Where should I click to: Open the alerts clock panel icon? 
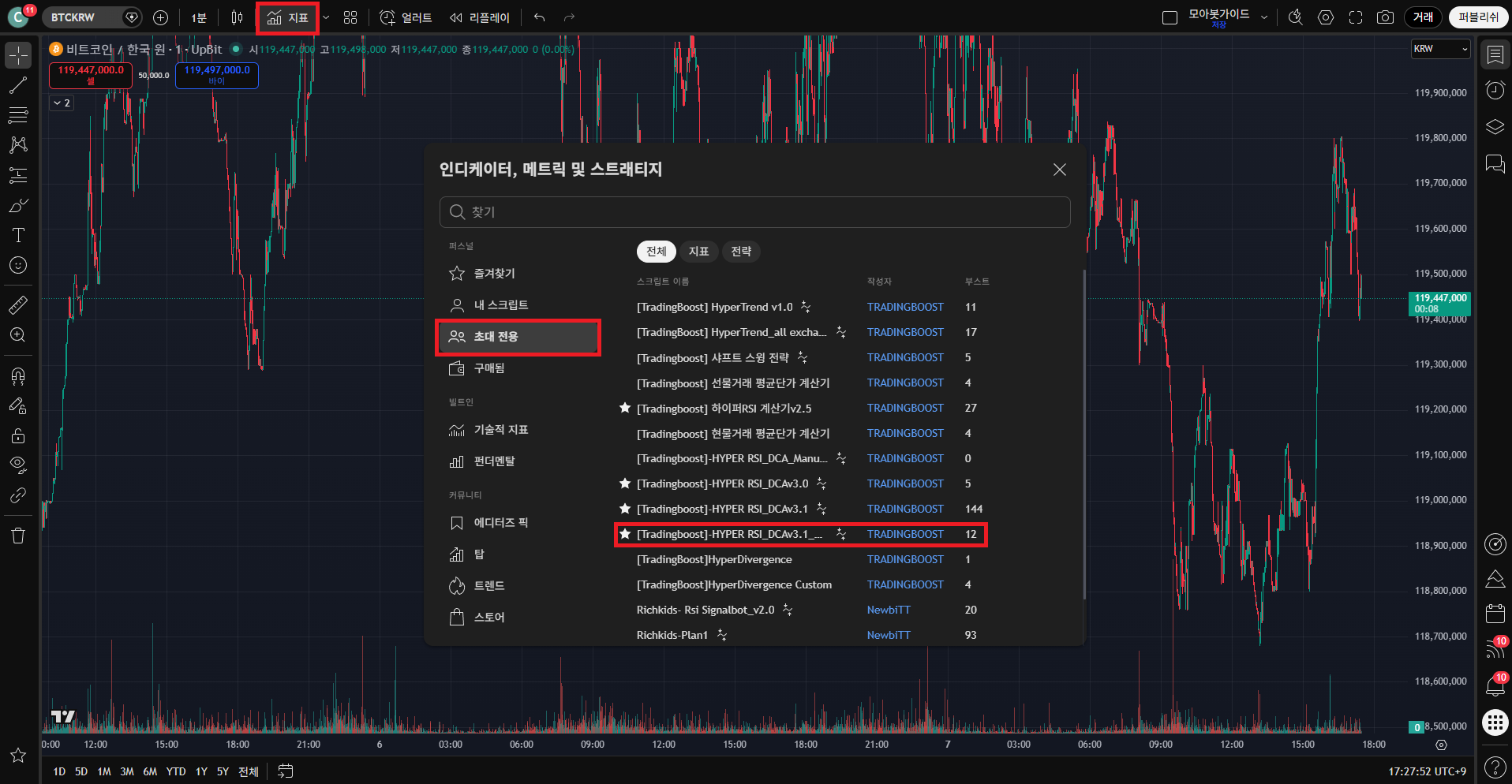1495,91
